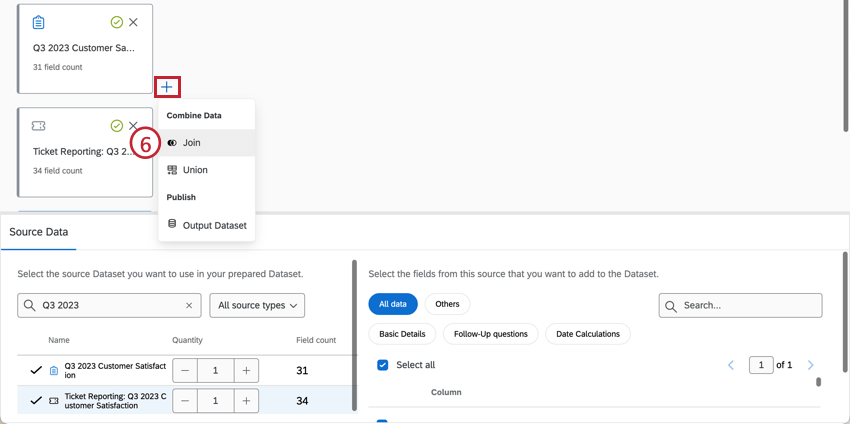
Task: Remove the Ticket Reporting card with X
Action: (x=133, y=126)
